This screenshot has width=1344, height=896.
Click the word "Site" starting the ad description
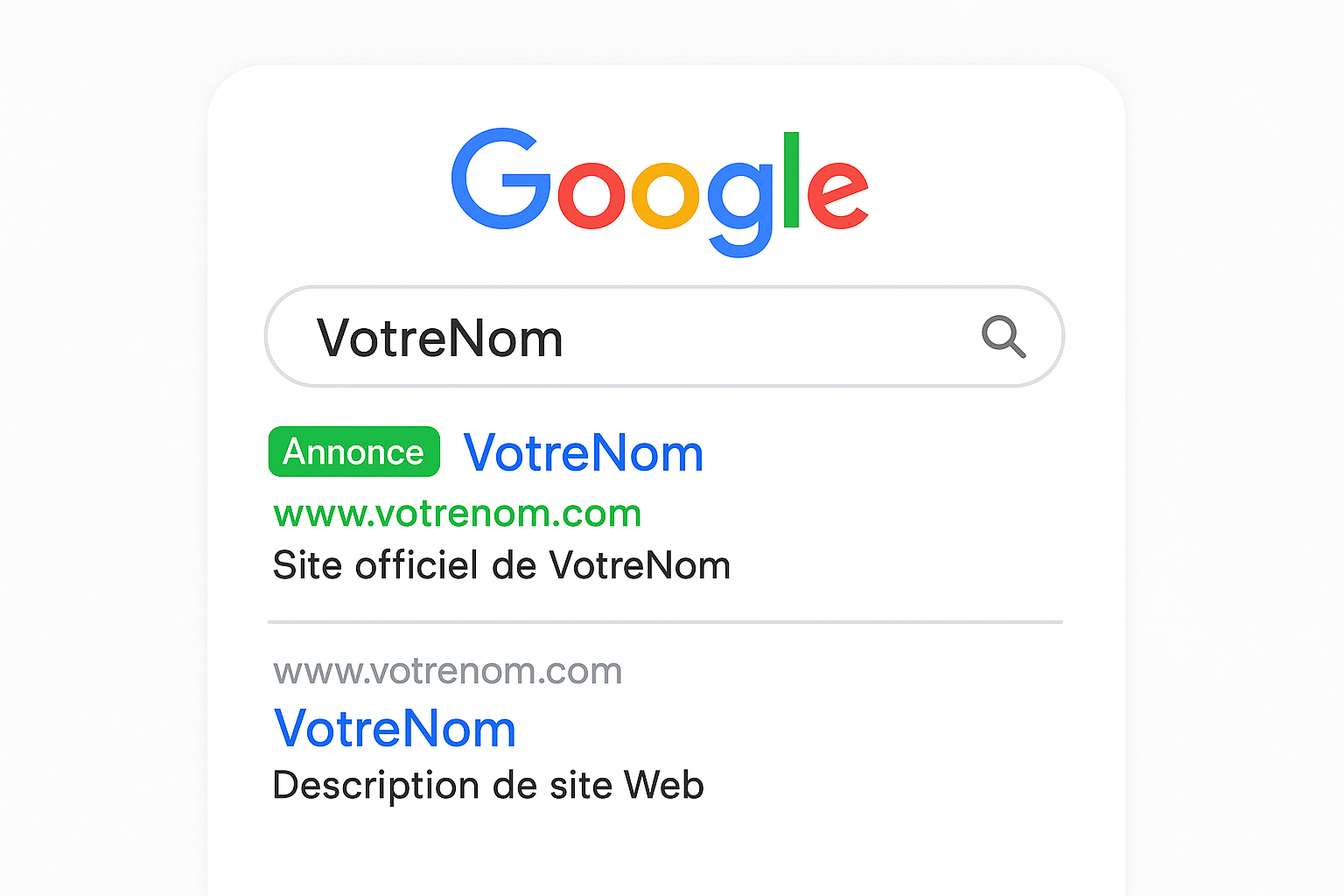pos(307,565)
